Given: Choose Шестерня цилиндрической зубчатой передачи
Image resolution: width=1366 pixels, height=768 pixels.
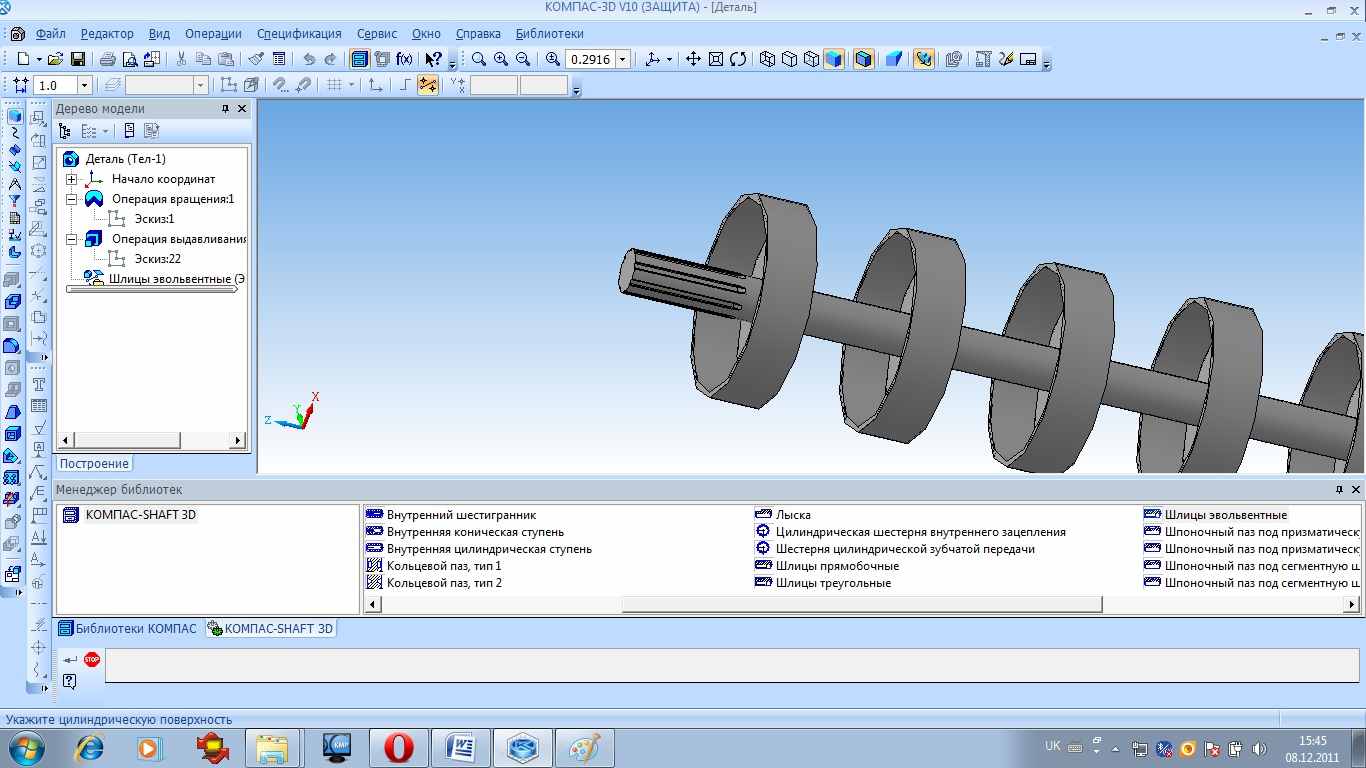Looking at the screenshot, I should [x=905, y=549].
